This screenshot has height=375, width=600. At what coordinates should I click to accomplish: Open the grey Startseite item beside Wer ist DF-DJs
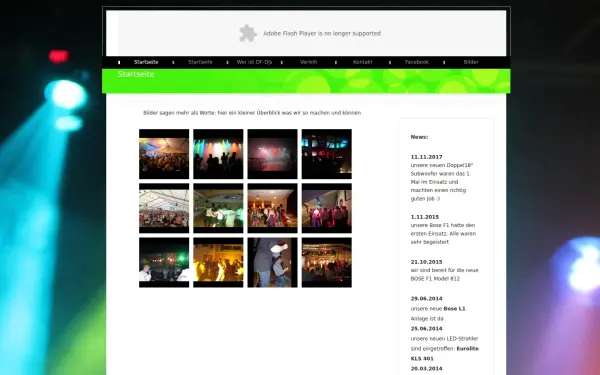[200, 62]
